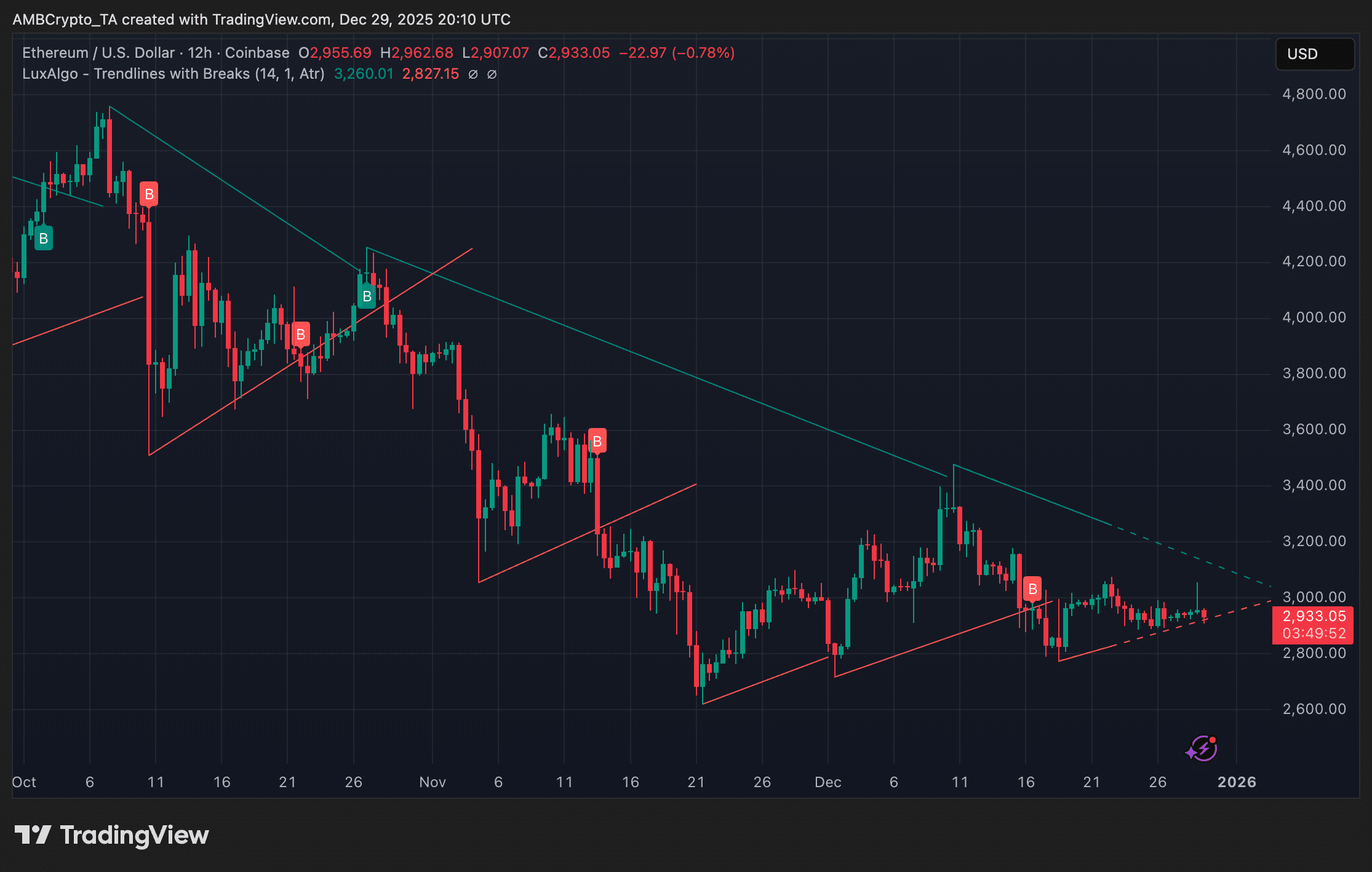The image size is (1372, 872).
Task: Click the current price label 2,933.05
Action: pos(1314,616)
